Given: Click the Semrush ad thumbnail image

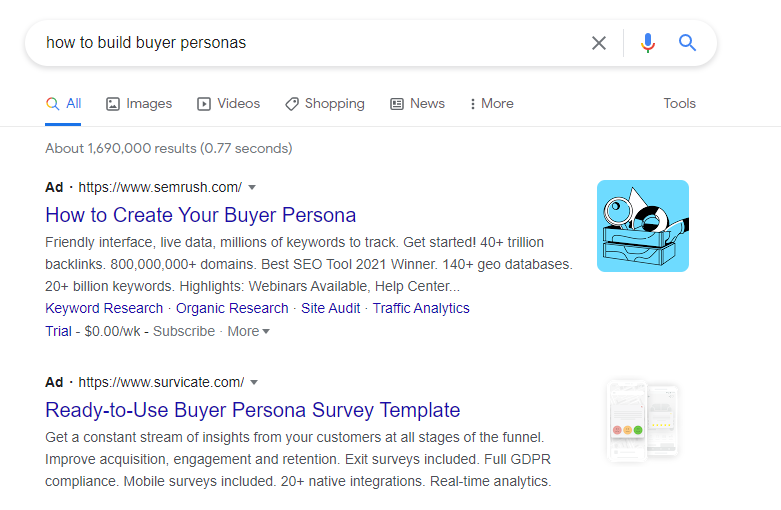Looking at the screenshot, I should (x=642, y=226).
